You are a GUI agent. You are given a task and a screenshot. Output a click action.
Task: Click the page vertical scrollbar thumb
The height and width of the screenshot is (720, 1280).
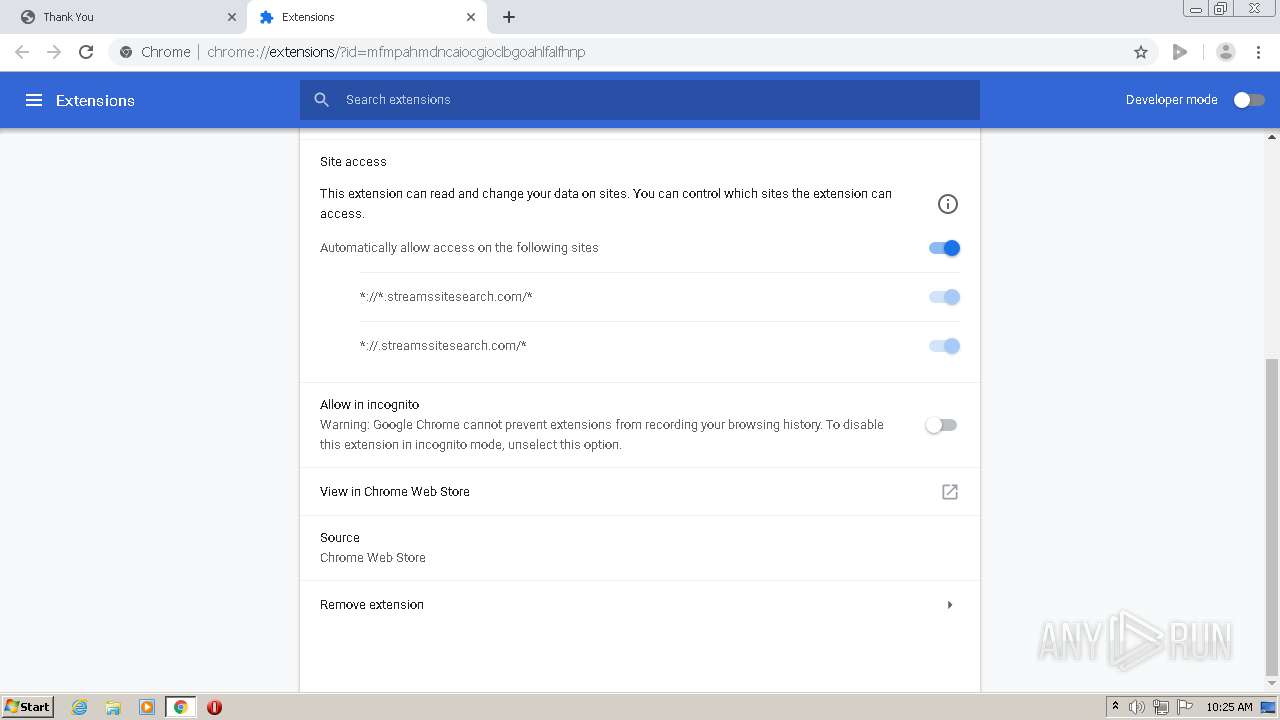1272,517
